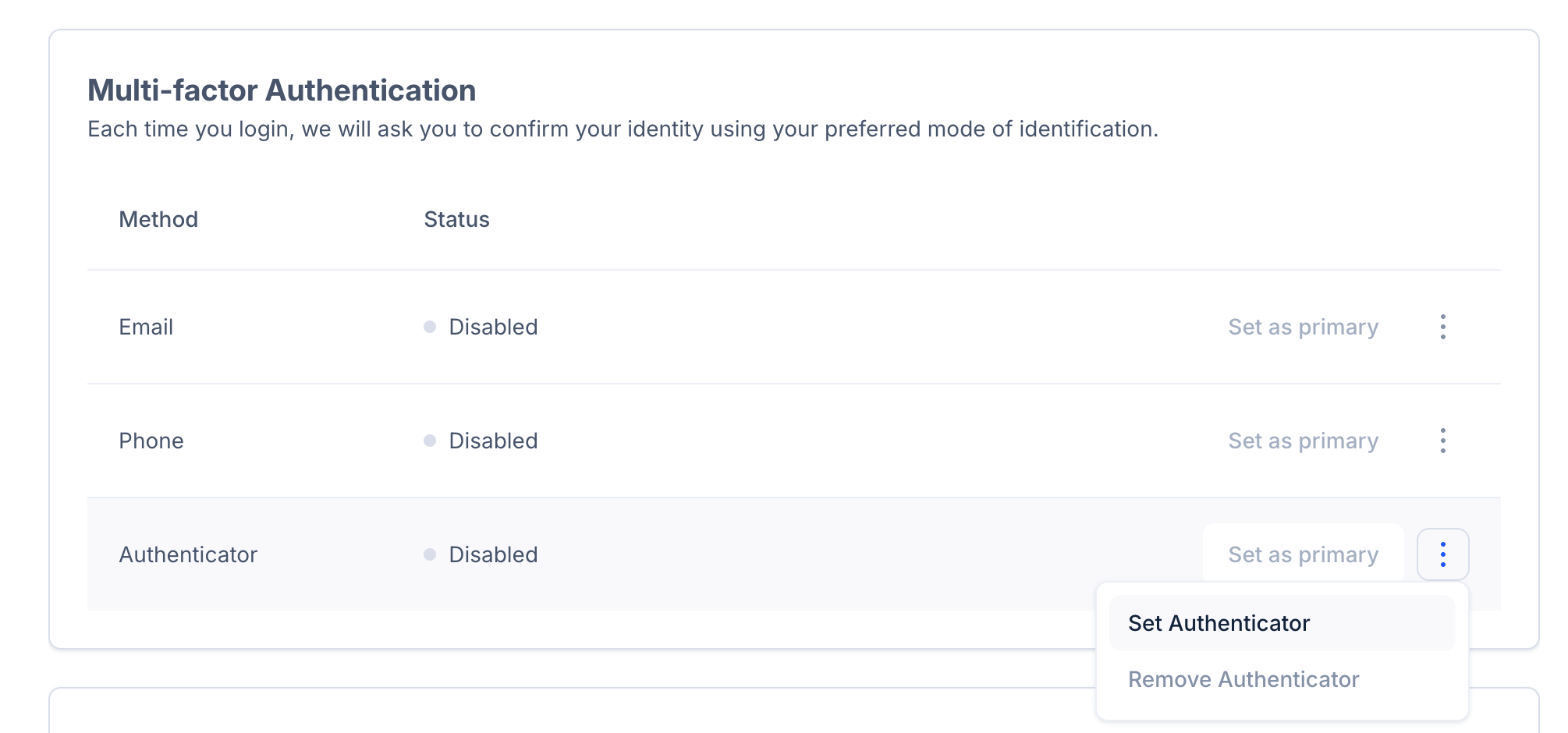Viewport: 1568px width, 733px height.
Task: Select the Phone method label
Action: 151,441
